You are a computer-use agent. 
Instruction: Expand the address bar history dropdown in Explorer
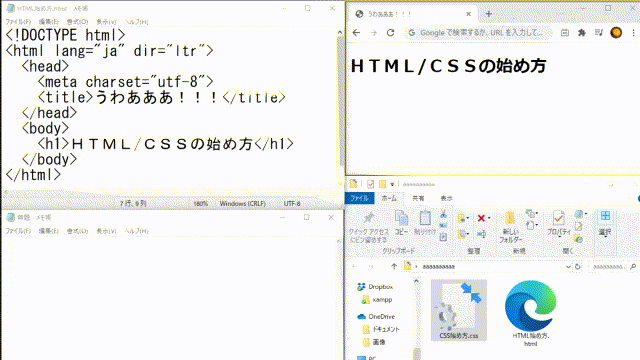(x=568, y=267)
